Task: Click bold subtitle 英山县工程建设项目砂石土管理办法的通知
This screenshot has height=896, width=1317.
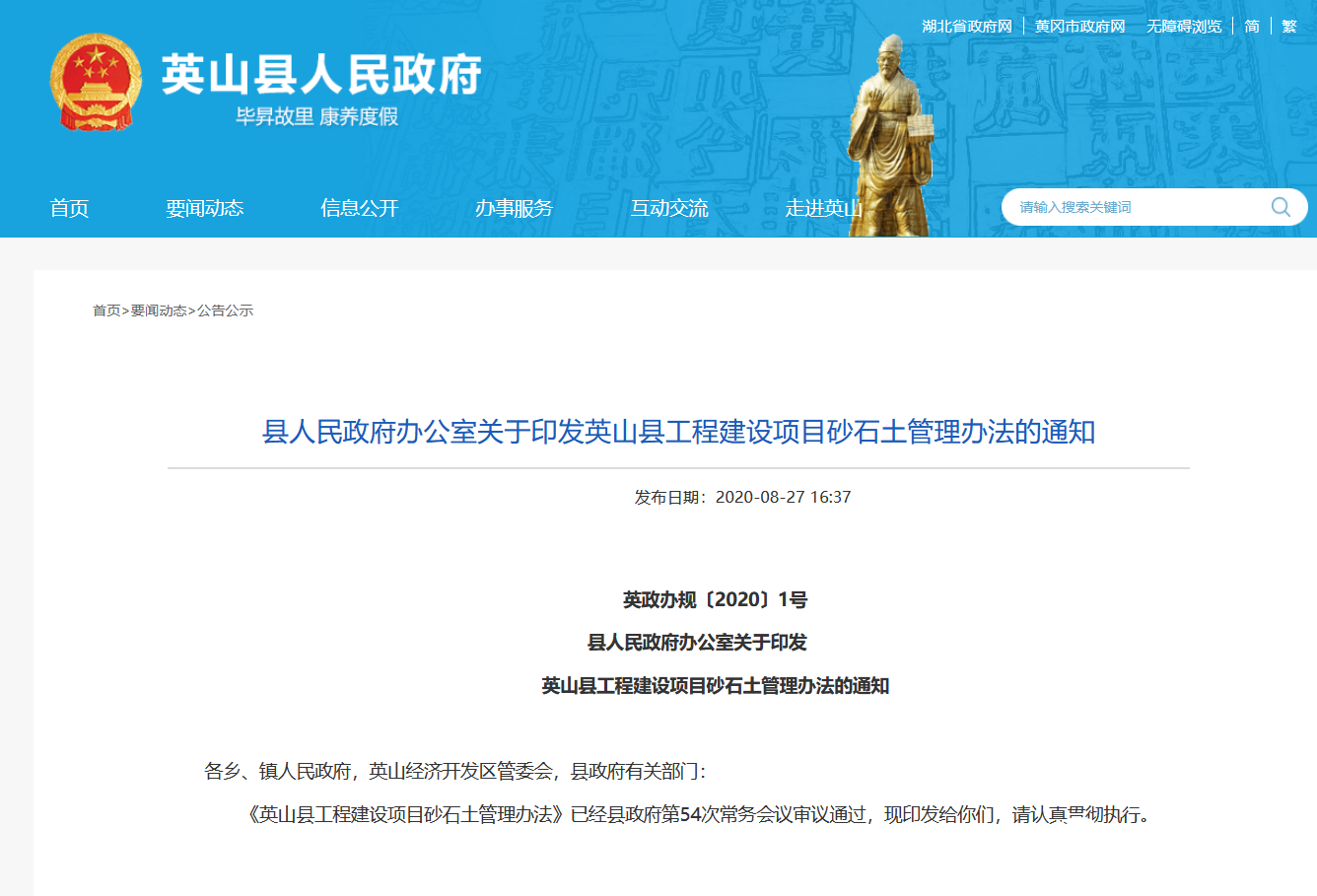Action: 715,686
